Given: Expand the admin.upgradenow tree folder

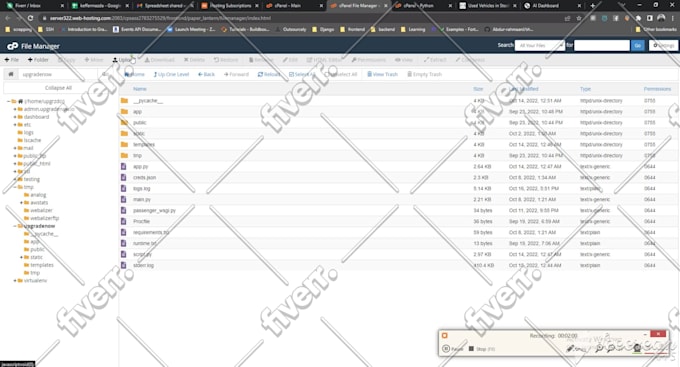Looking at the screenshot, I should coord(15,109).
